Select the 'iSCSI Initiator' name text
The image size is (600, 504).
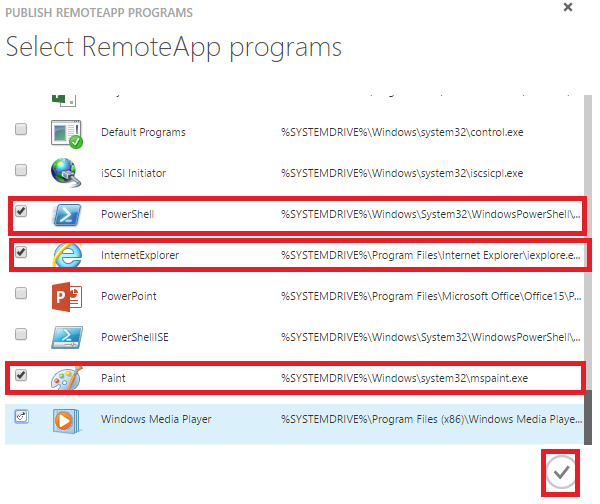click(x=134, y=173)
